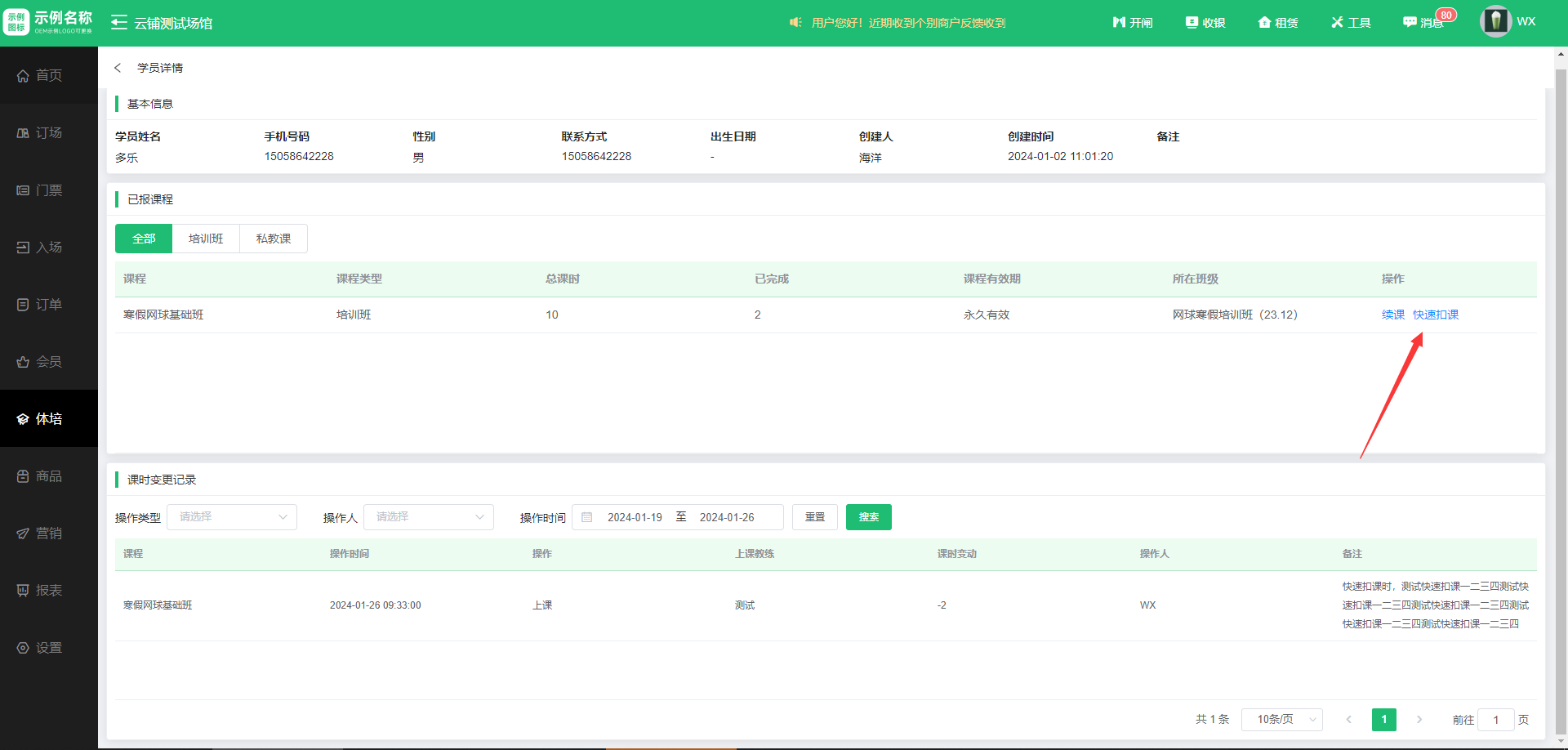Switch to the 培训班 tab

tap(206, 239)
